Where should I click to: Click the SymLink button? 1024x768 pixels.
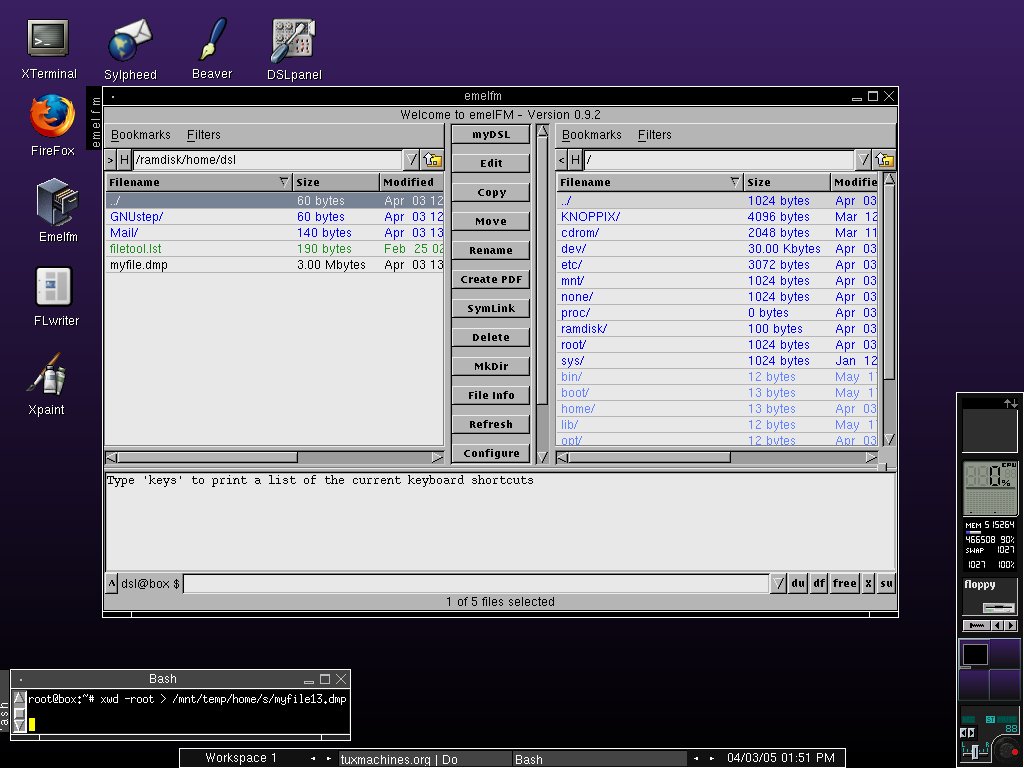tap(491, 308)
